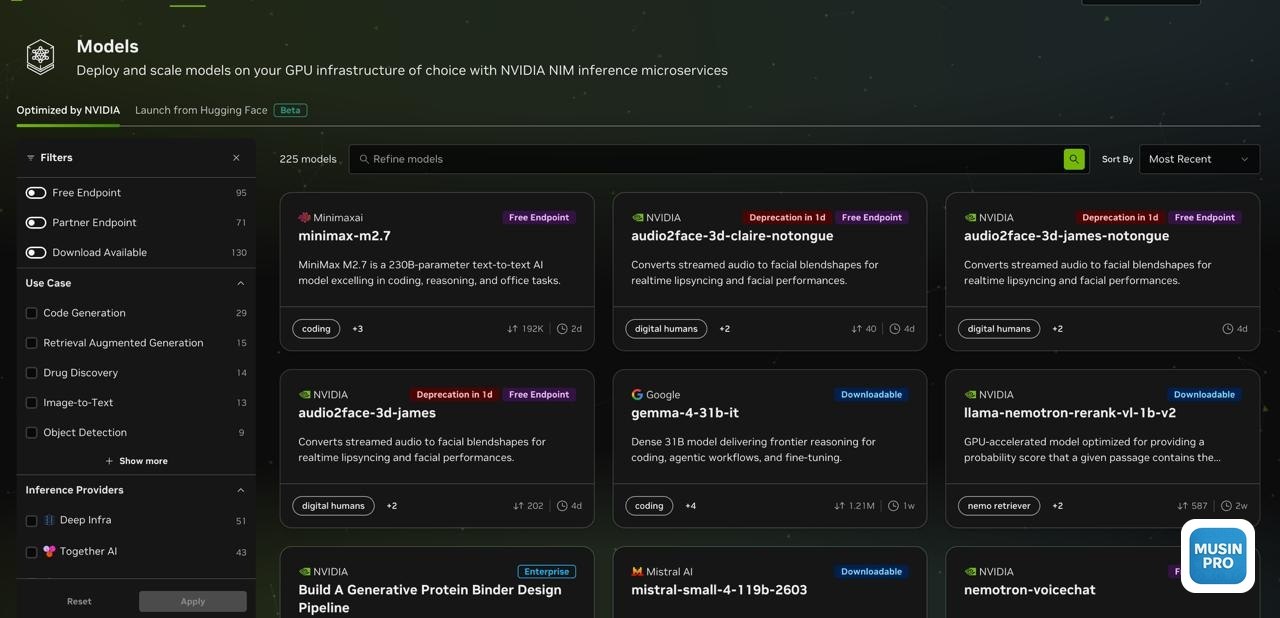Switch to Launch from Hugging Face tab
1280x618 pixels.
pyautogui.click(x=201, y=110)
